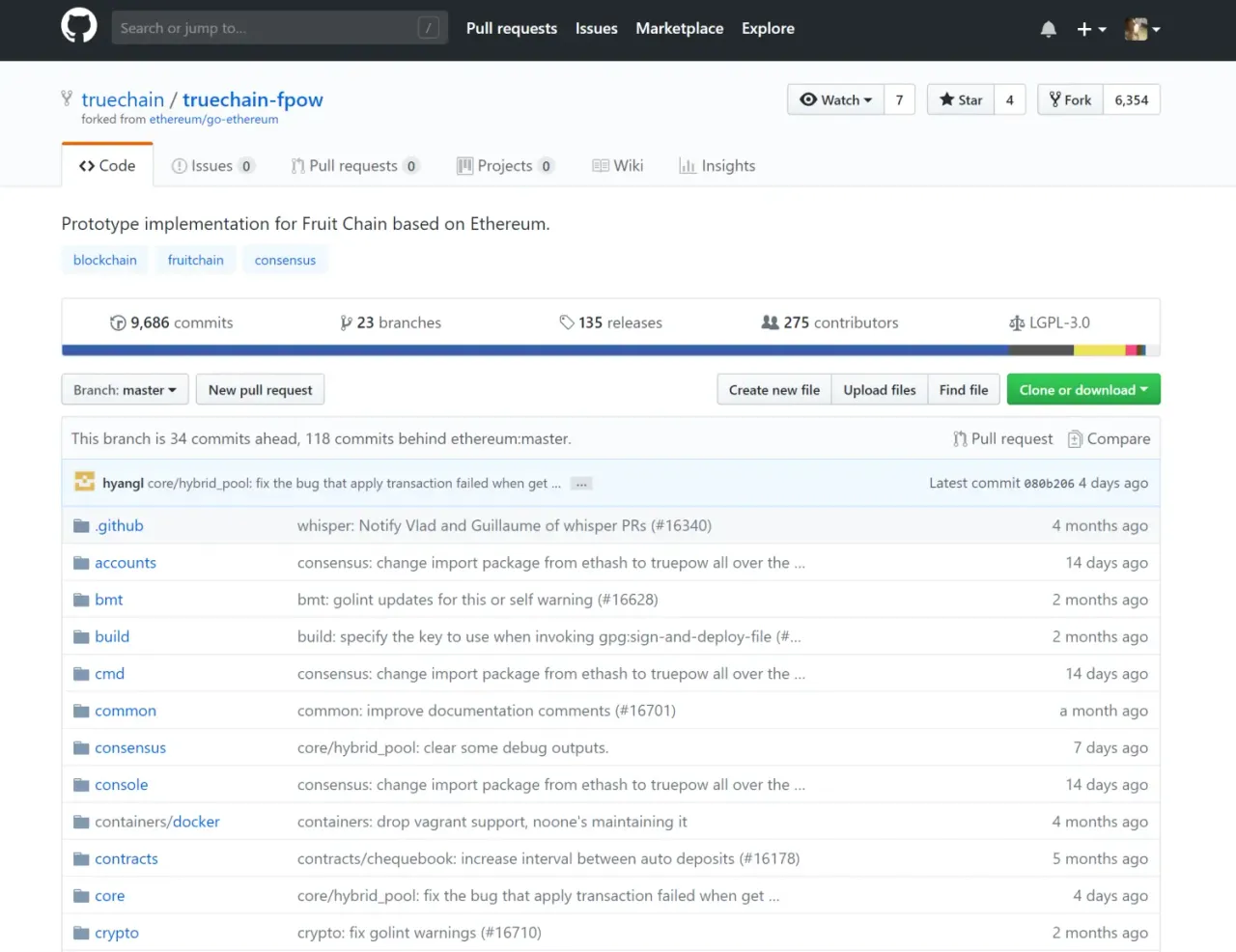The width and height of the screenshot is (1236, 952).
Task: Switch to the Issues tab
Action: (x=212, y=166)
